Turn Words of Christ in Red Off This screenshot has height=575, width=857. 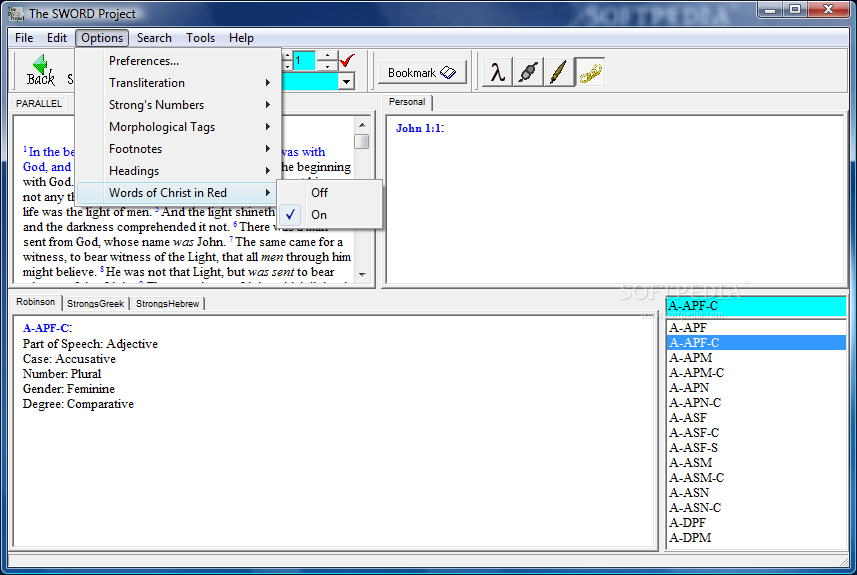(x=330, y=192)
